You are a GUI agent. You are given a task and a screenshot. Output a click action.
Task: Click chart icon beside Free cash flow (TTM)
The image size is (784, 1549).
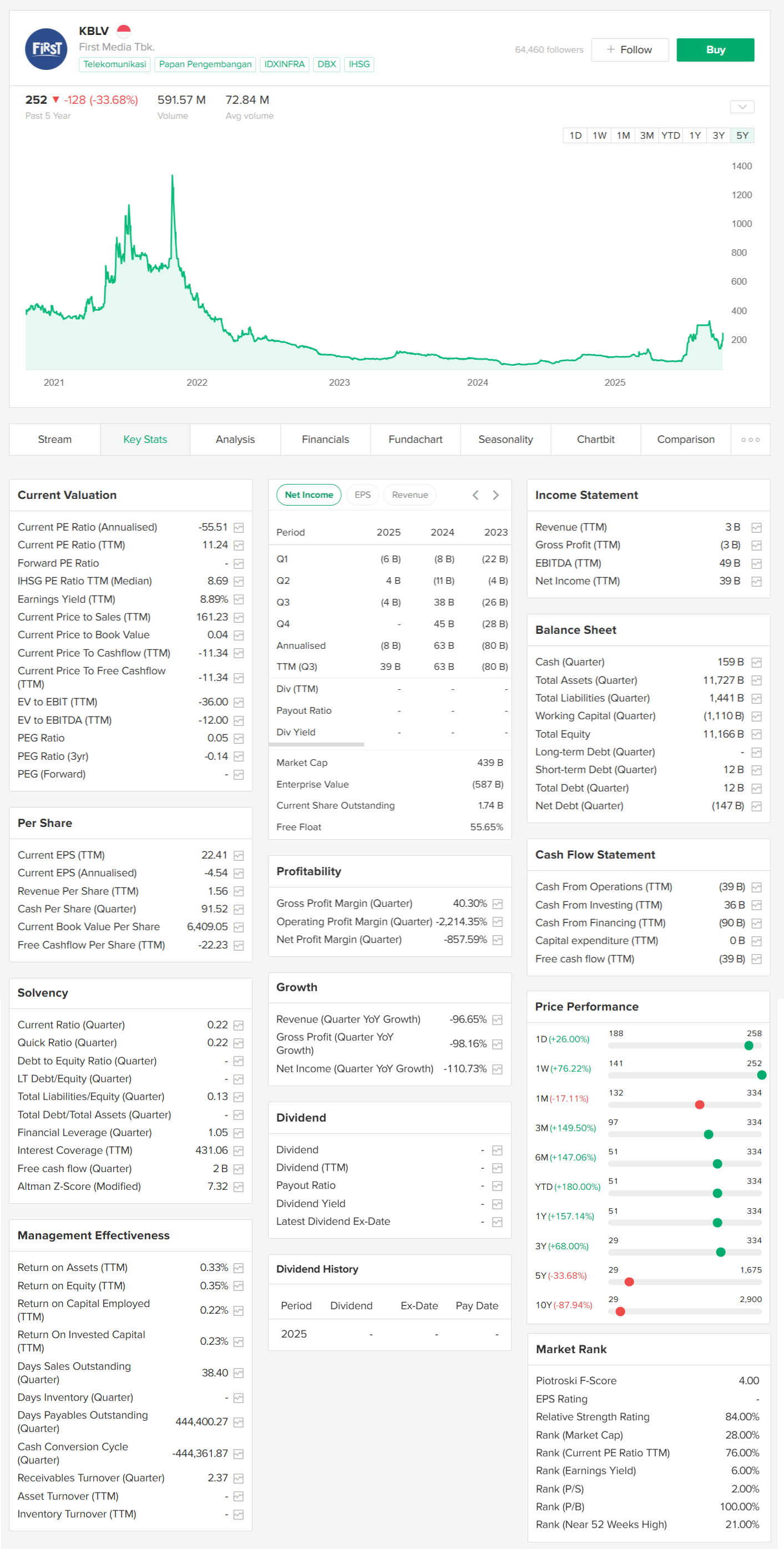(756, 959)
